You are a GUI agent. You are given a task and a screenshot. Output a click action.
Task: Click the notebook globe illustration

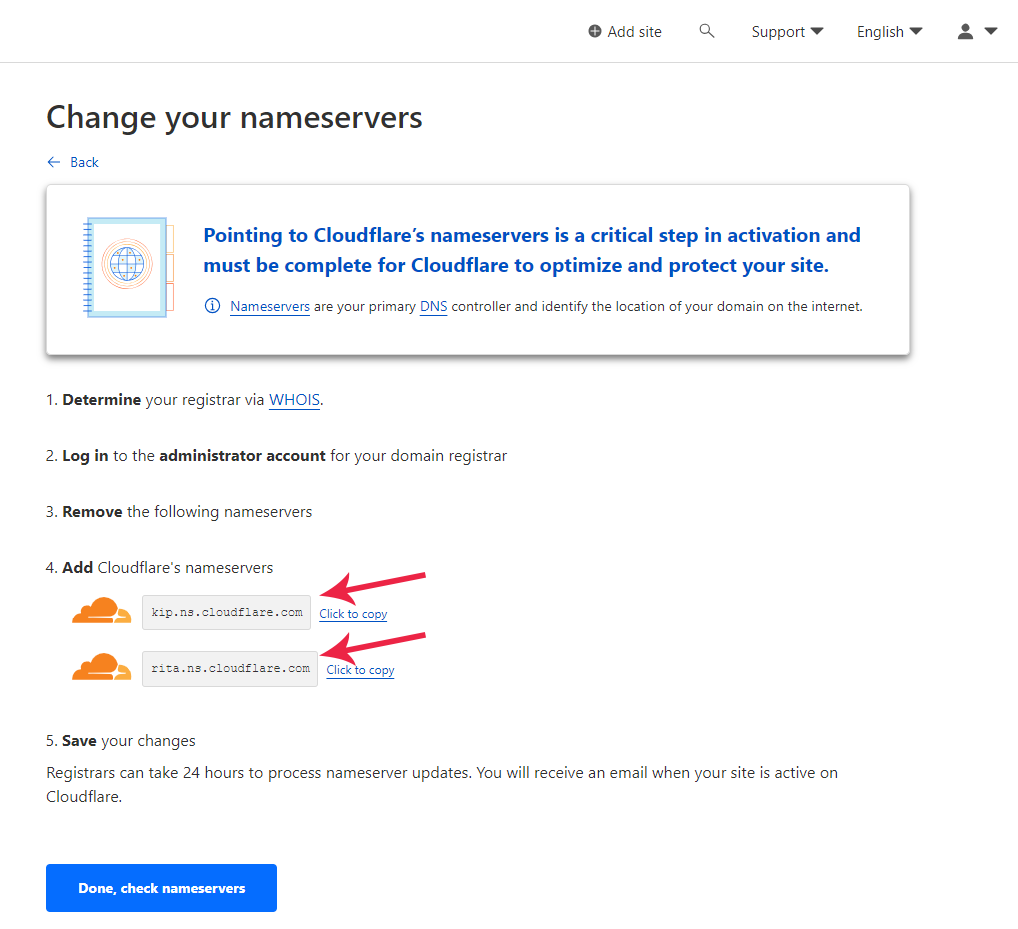[x=126, y=267]
